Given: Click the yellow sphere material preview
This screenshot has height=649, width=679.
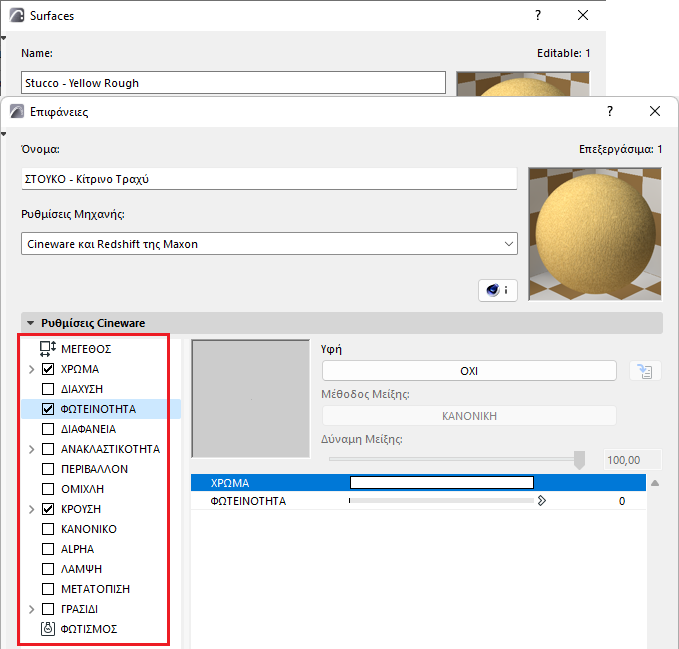Looking at the screenshot, I should pos(595,234).
